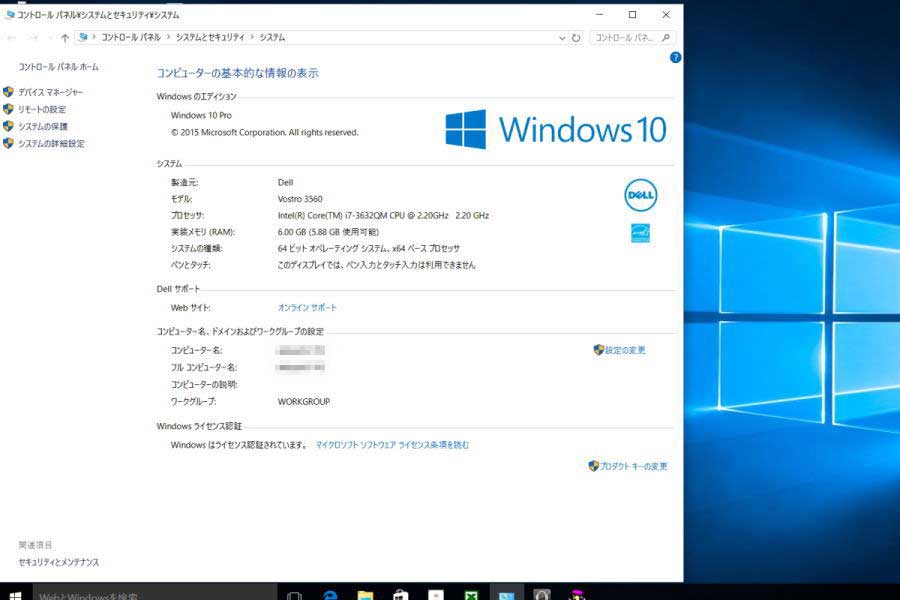Viewport: 900px width, 600px height.
Task: Click the 64 ビット オペレーティング システム text
Action: point(368,249)
